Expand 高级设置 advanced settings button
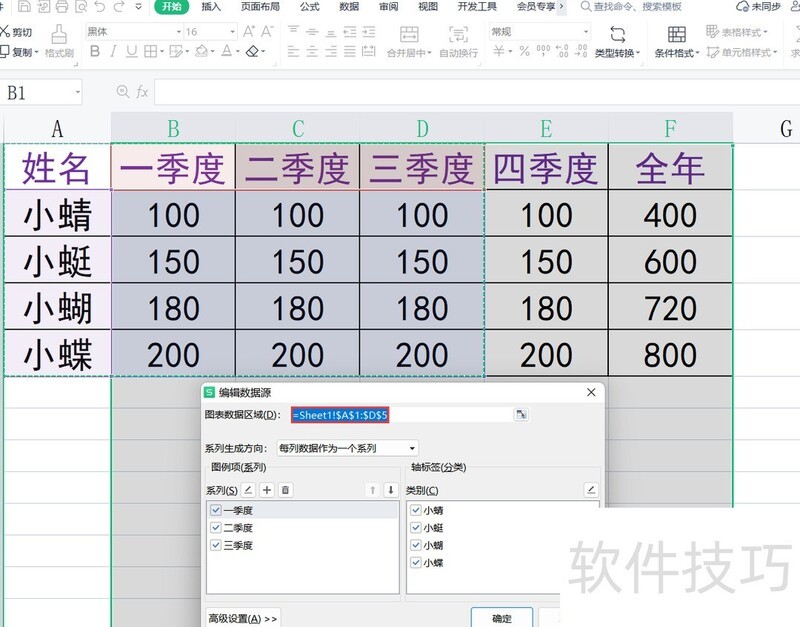The height and width of the screenshot is (627, 800). (243, 618)
